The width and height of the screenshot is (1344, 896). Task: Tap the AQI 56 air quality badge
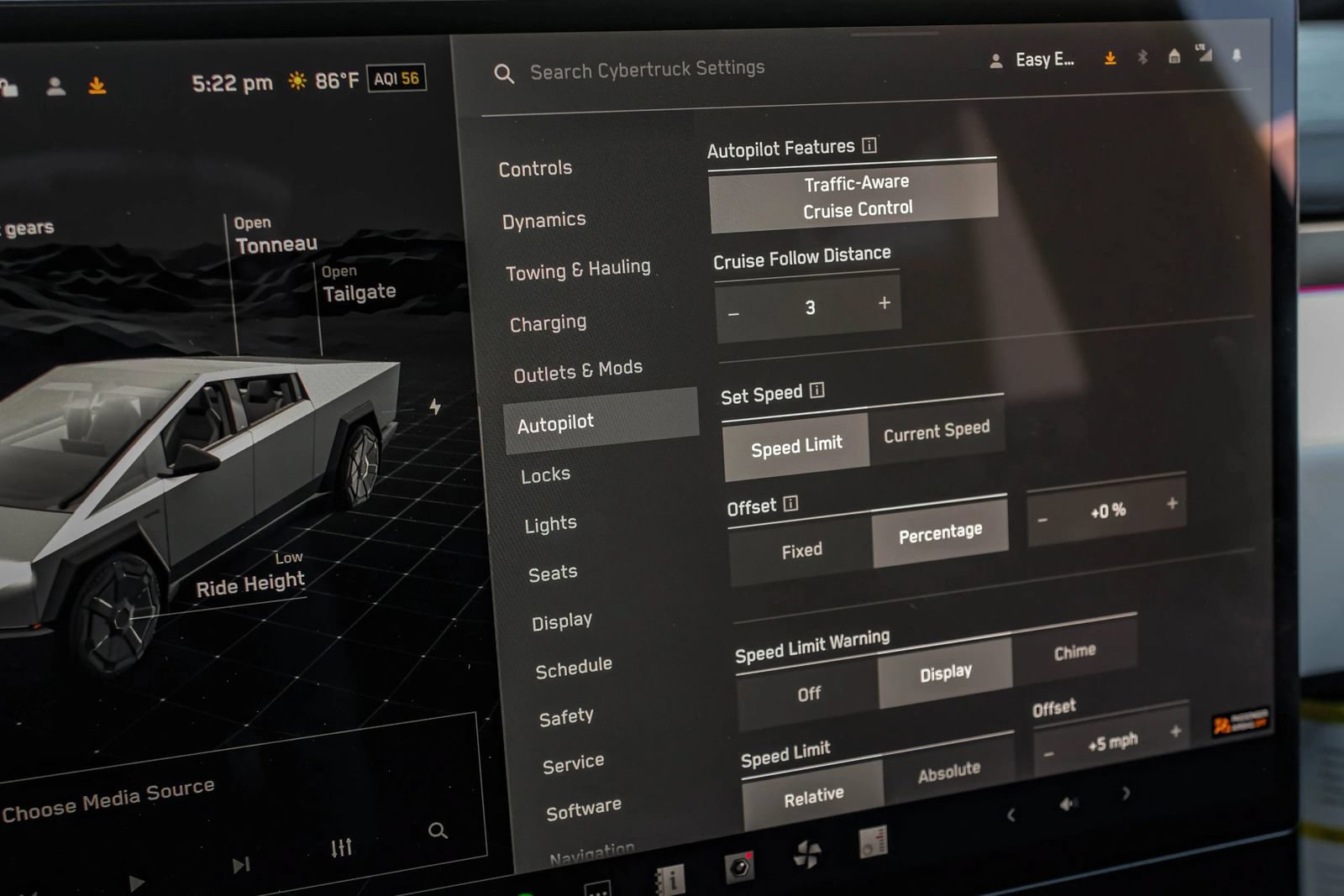(396, 78)
